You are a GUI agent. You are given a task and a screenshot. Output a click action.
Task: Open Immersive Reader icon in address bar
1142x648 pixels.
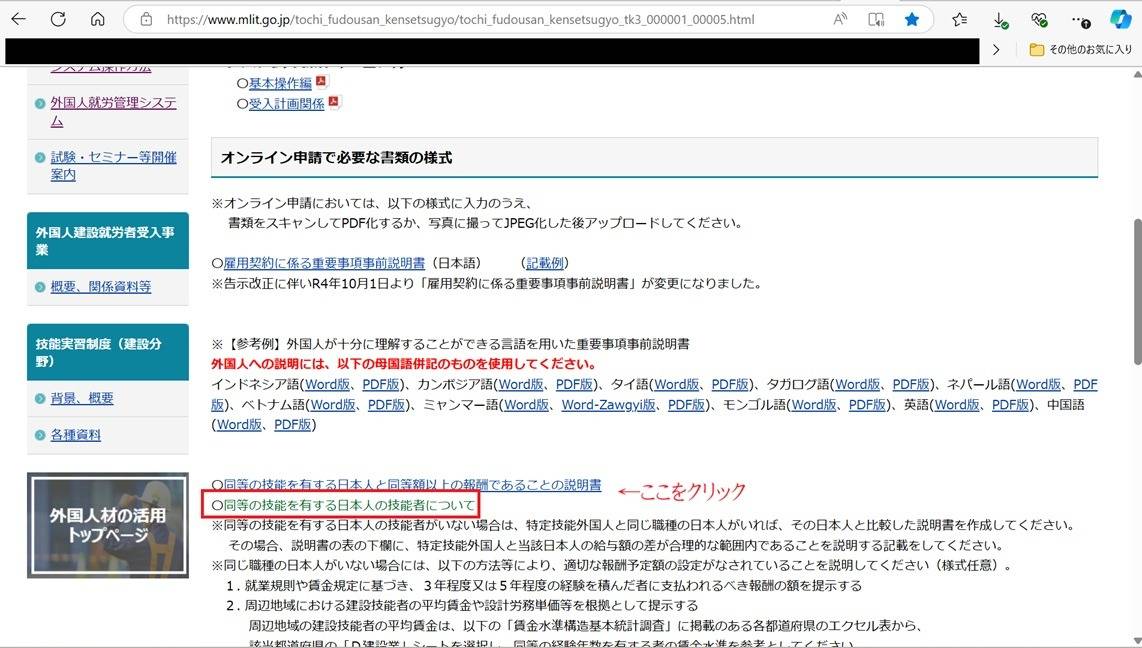click(876, 19)
